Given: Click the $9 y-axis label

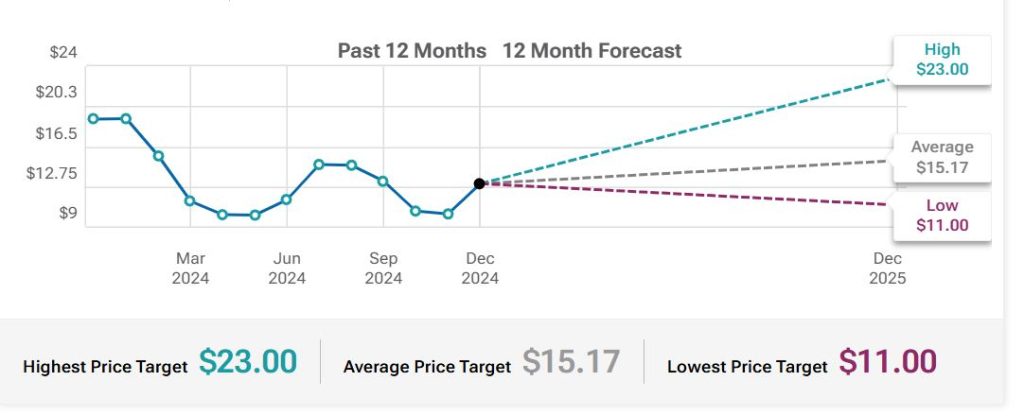Looking at the screenshot, I should coord(67,212).
